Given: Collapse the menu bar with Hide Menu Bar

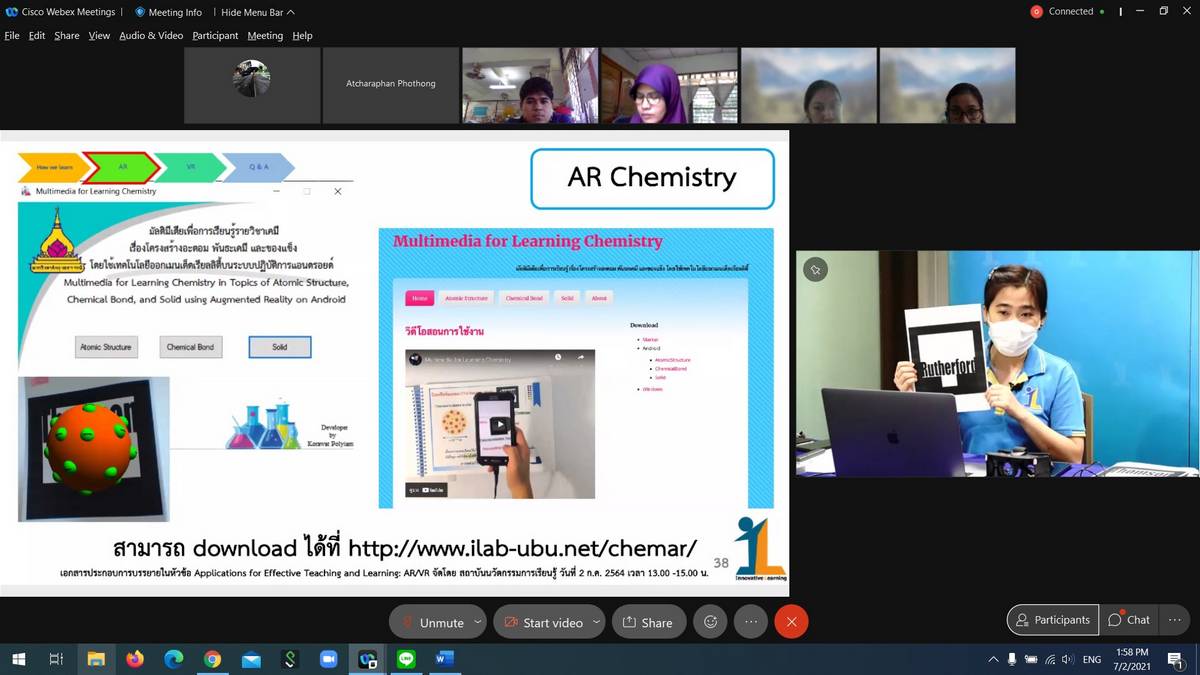Looking at the screenshot, I should 257,12.
